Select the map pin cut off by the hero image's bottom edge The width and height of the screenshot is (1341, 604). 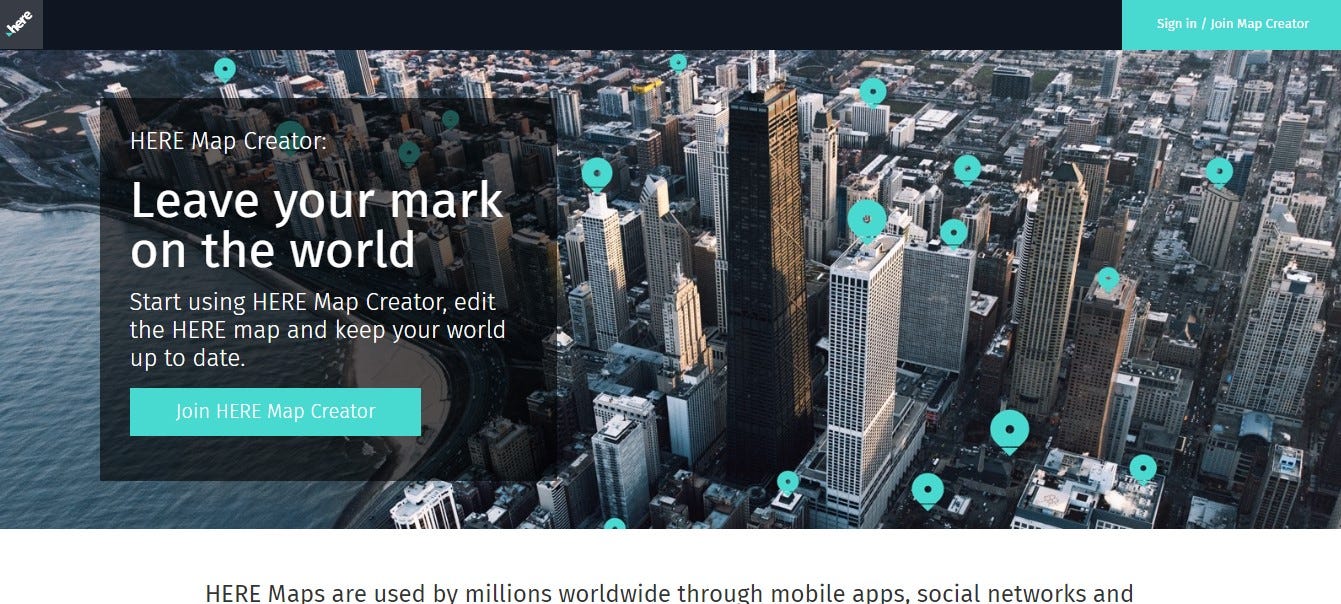[x=614, y=524]
